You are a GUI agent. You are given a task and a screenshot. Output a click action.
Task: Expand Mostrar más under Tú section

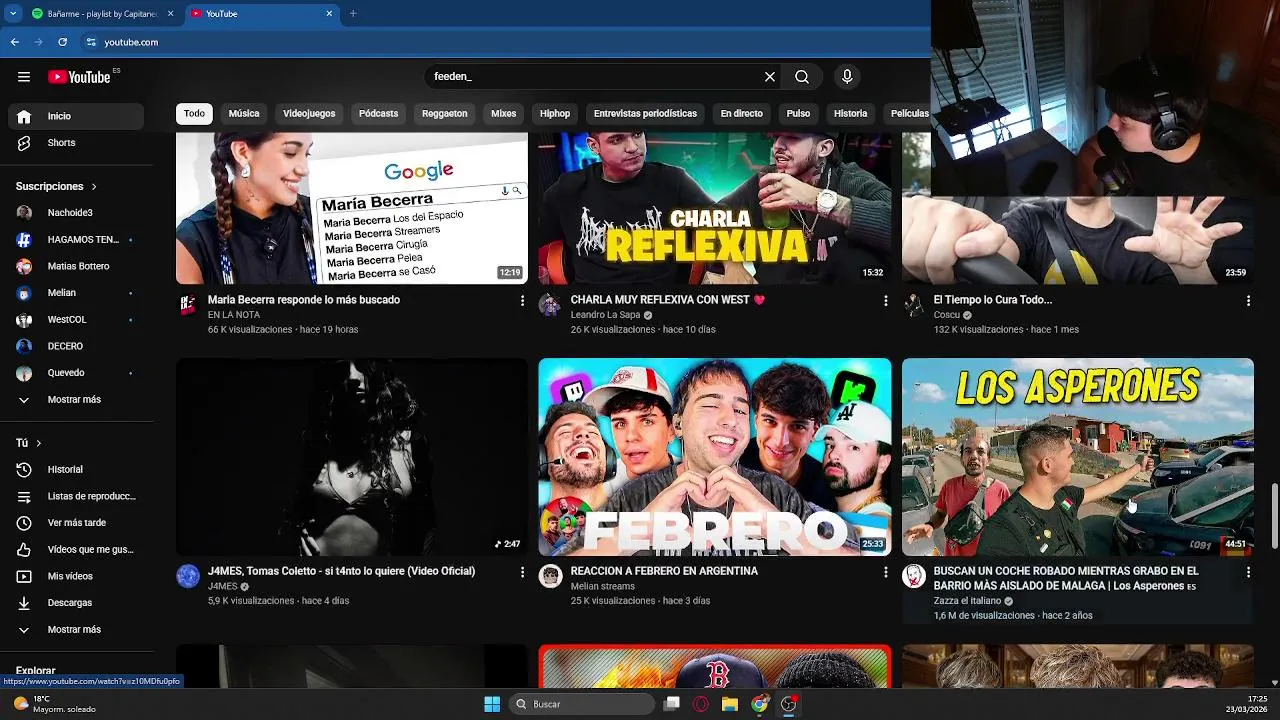click(77, 630)
